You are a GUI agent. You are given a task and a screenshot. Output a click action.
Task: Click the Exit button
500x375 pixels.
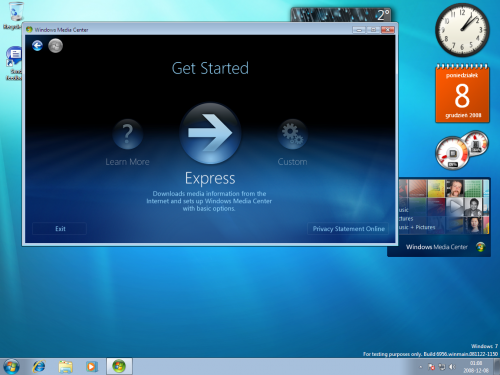point(60,229)
